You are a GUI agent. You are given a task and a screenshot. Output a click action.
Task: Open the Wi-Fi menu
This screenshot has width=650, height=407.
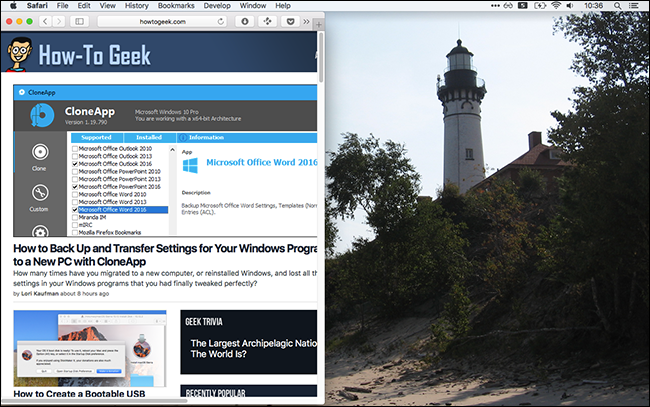556,5
